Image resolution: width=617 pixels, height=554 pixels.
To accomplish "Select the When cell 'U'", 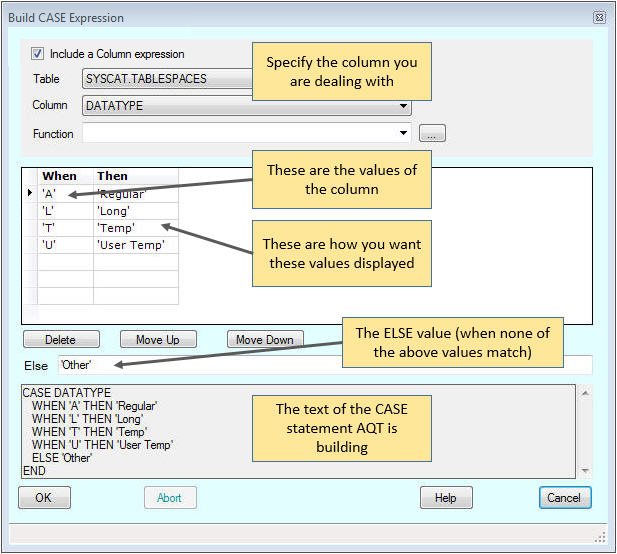I will [x=65, y=245].
